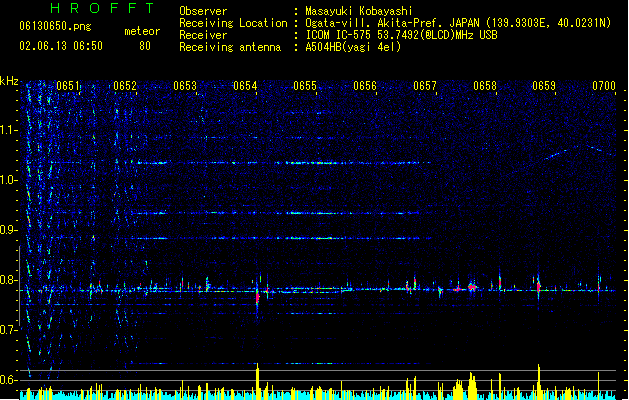Click the 0659 time marker
The width and height of the screenshot is (629, 400).
click(x=544, y=86)
